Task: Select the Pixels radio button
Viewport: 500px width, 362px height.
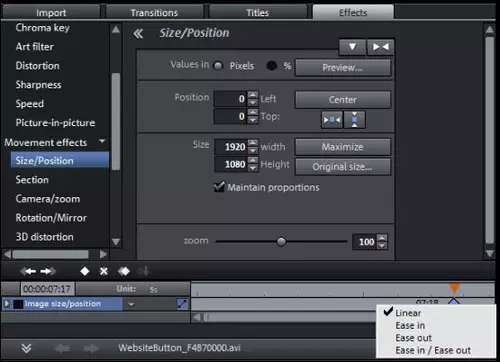Action: pyautogui.click(x=218, y=66)
